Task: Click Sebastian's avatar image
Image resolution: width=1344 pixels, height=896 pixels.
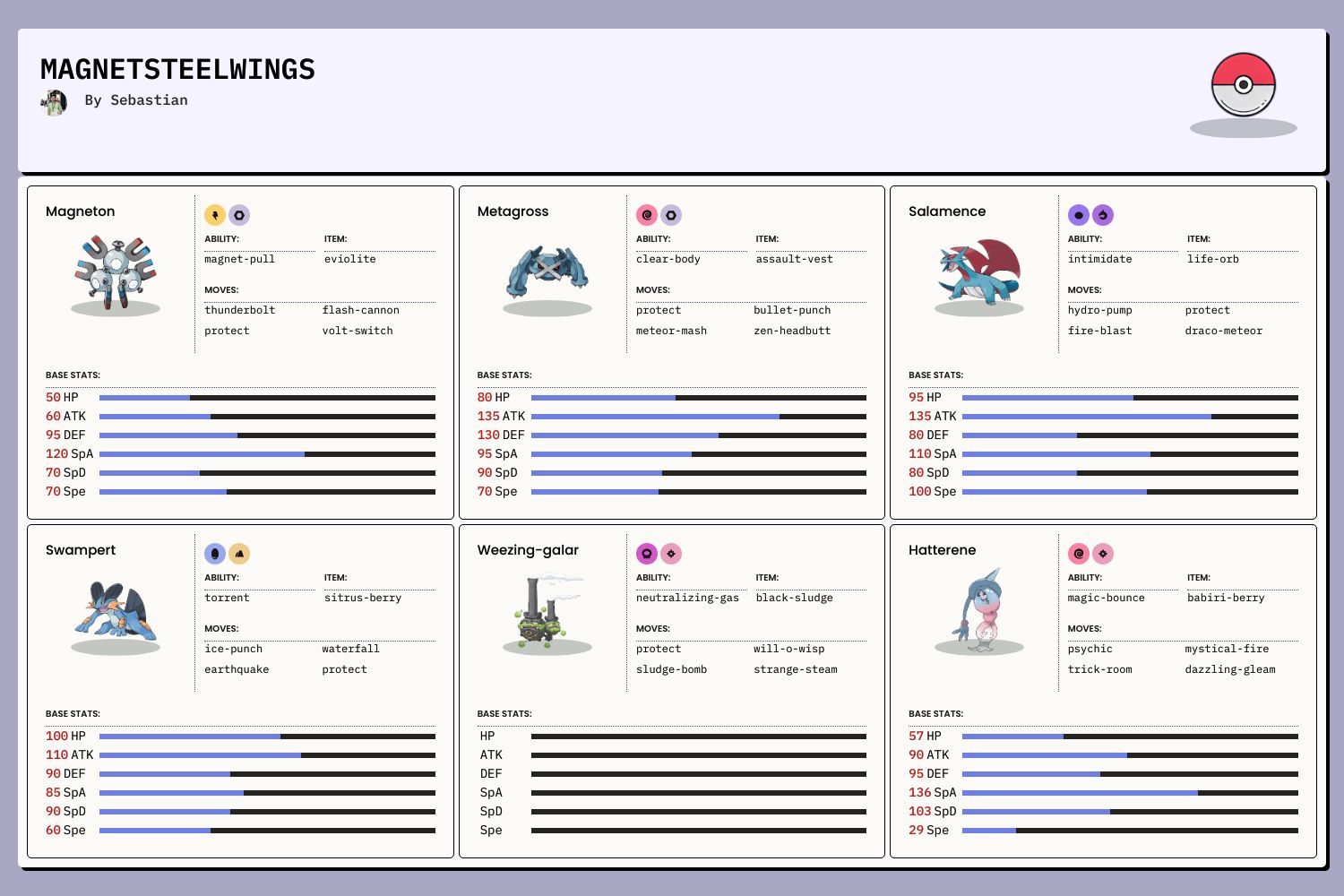Action: 54,102
